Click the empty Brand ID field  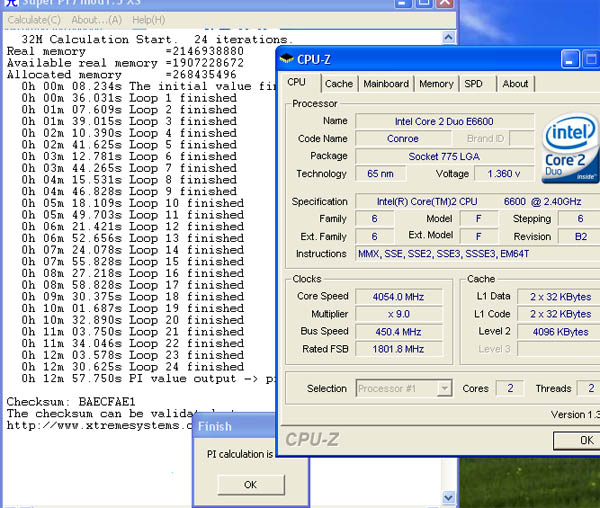[x=522, y=138]
